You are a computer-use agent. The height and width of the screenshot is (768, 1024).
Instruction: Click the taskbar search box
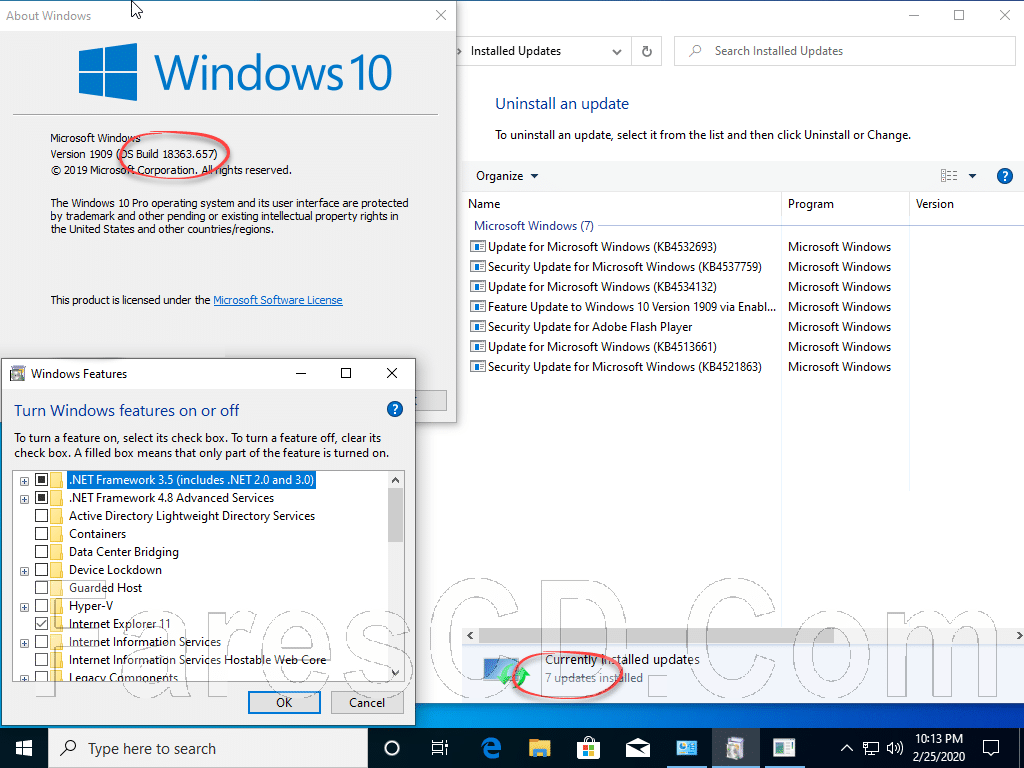(x=208, y=748)
